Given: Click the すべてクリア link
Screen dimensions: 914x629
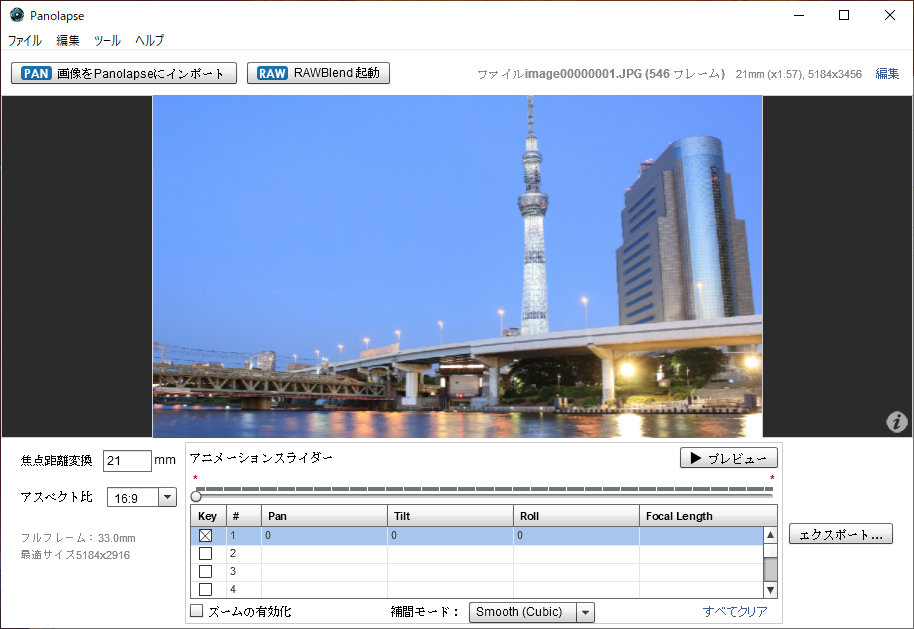Looking at the screenshot, I should [x=735, y=612].
